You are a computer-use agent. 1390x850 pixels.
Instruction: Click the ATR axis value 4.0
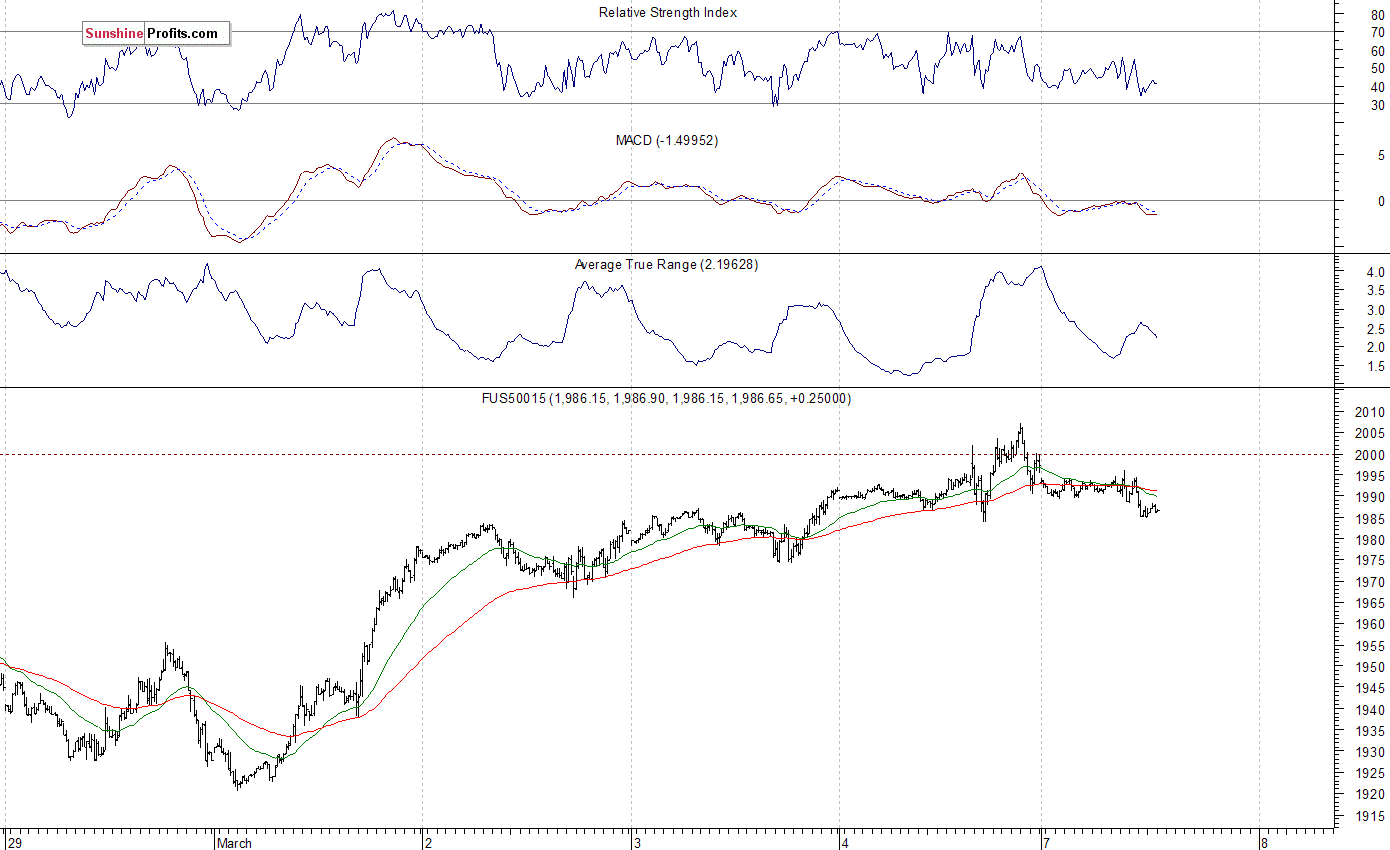click(x=1375, y=272)
